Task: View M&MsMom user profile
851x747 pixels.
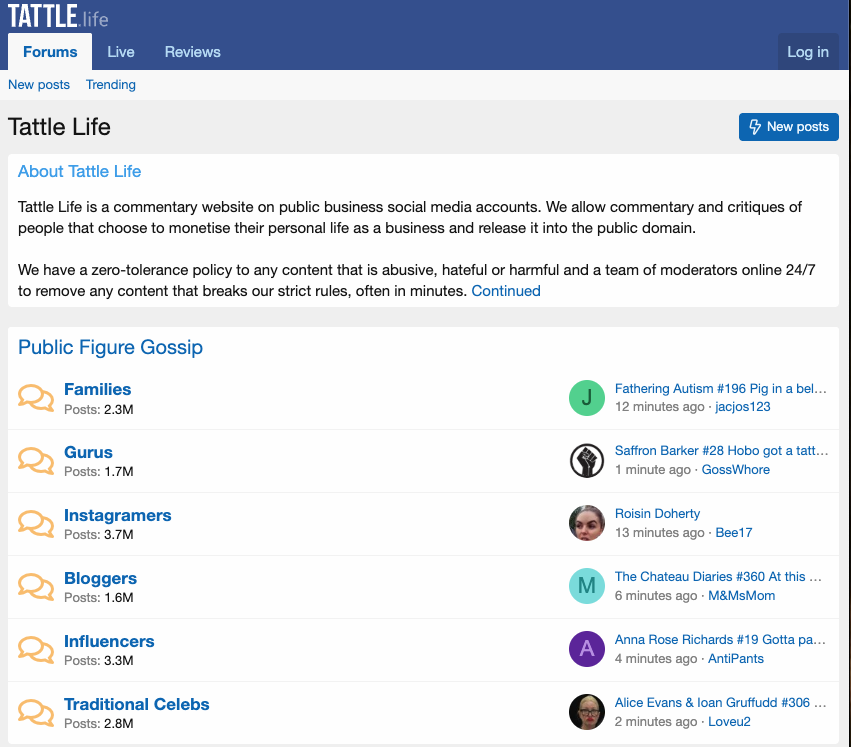Action: [741, 596]
